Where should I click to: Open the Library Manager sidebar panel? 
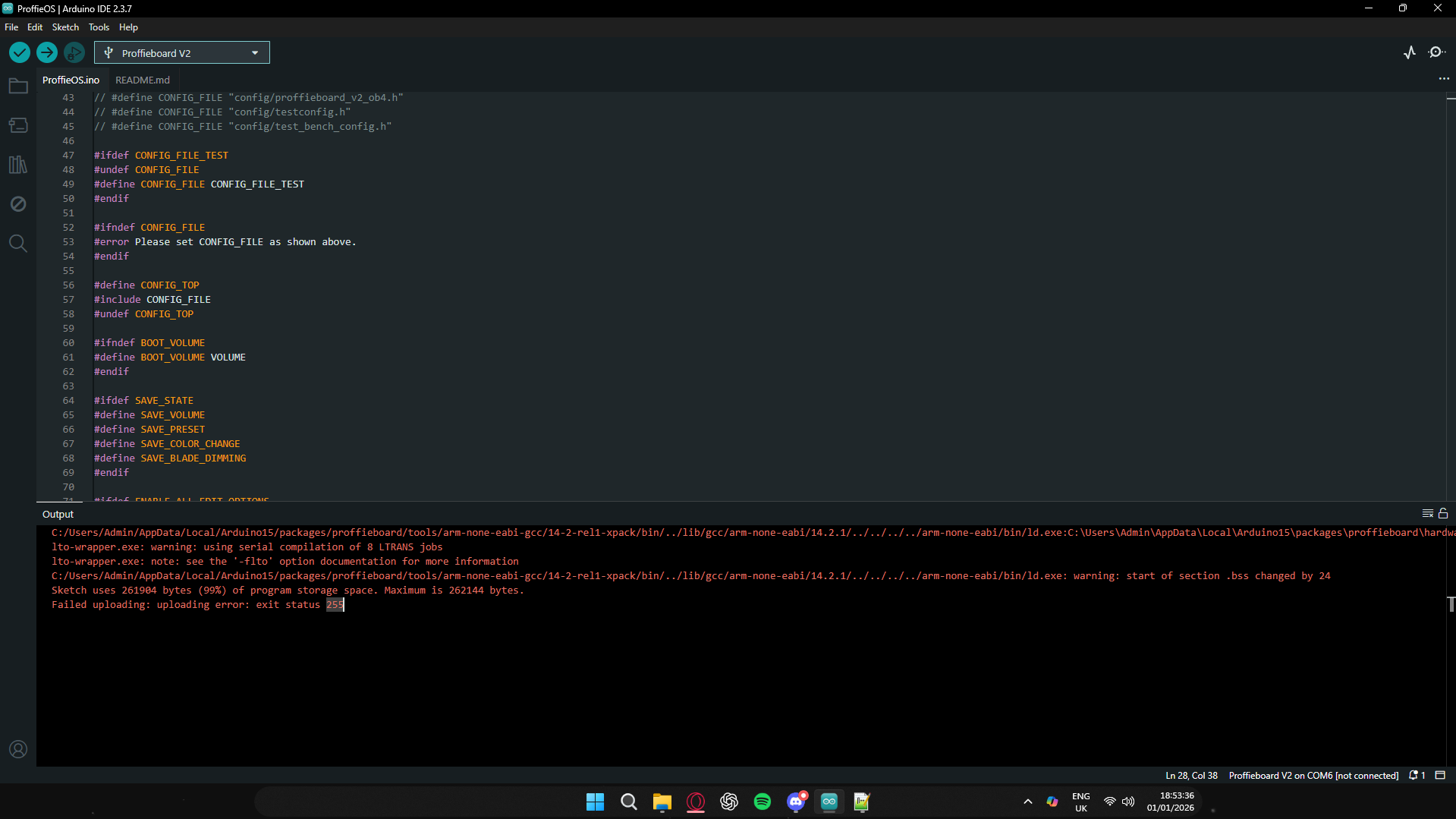click(x=18, y=165)
